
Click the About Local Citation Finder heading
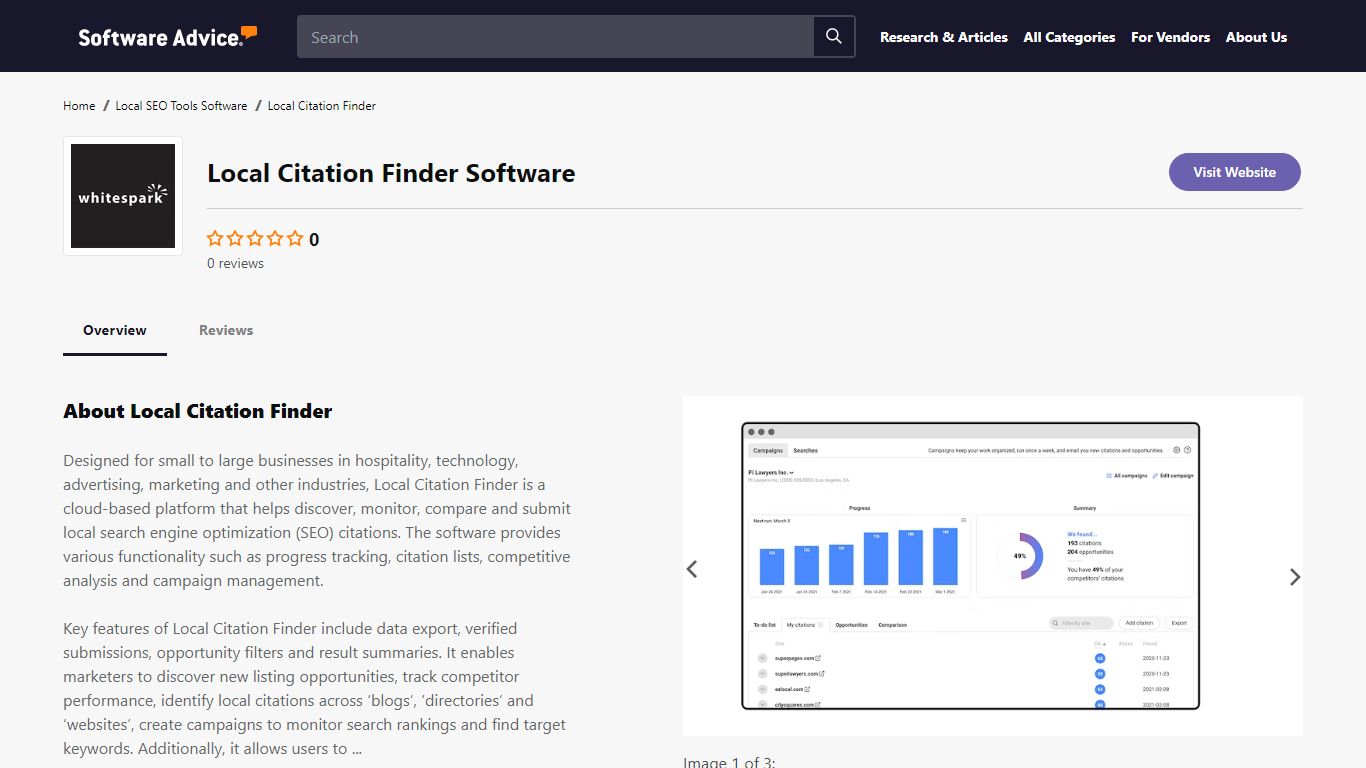coord(198,411)
